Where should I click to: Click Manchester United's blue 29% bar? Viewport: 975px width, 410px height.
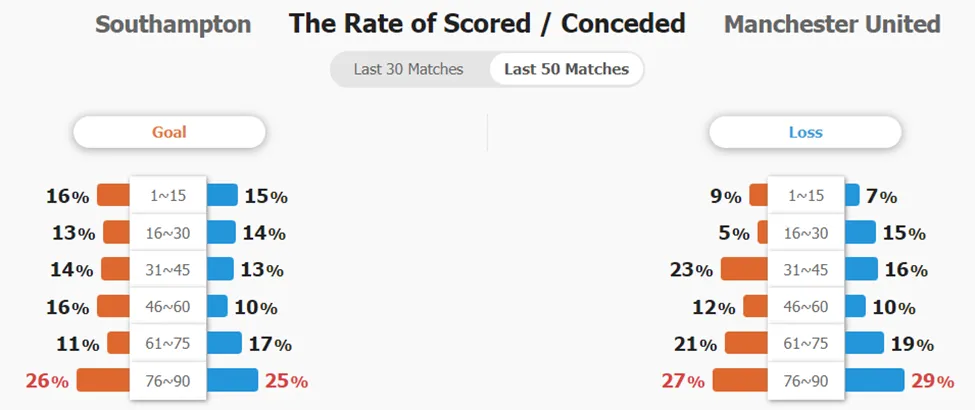pyautogui.click(x=874, y=380)
